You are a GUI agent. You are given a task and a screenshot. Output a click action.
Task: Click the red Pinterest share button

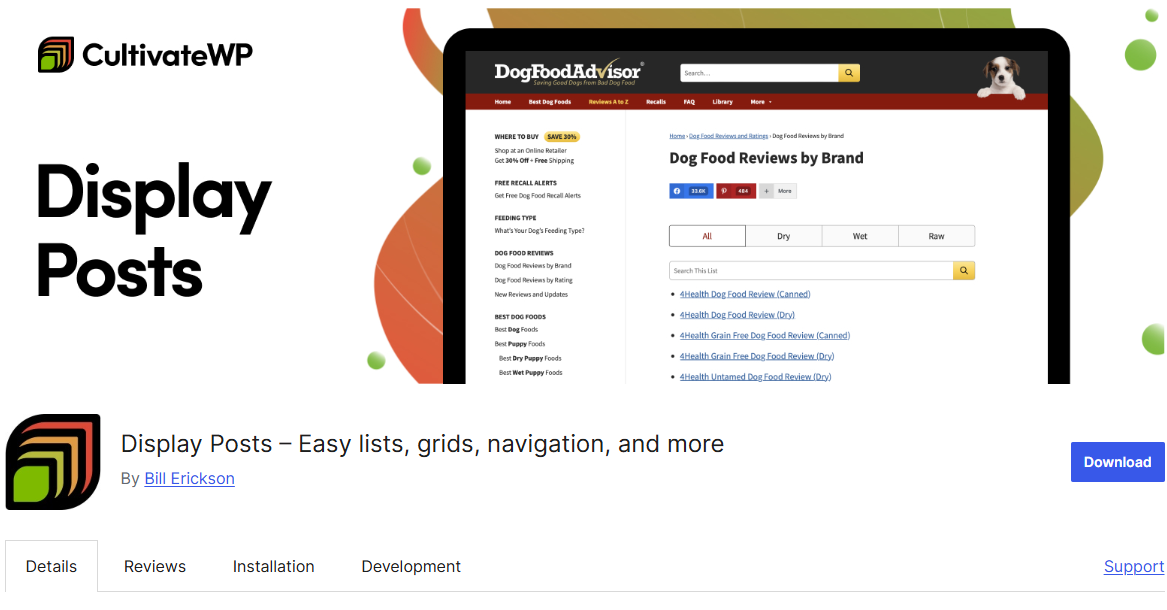click(x=736, y=191)
